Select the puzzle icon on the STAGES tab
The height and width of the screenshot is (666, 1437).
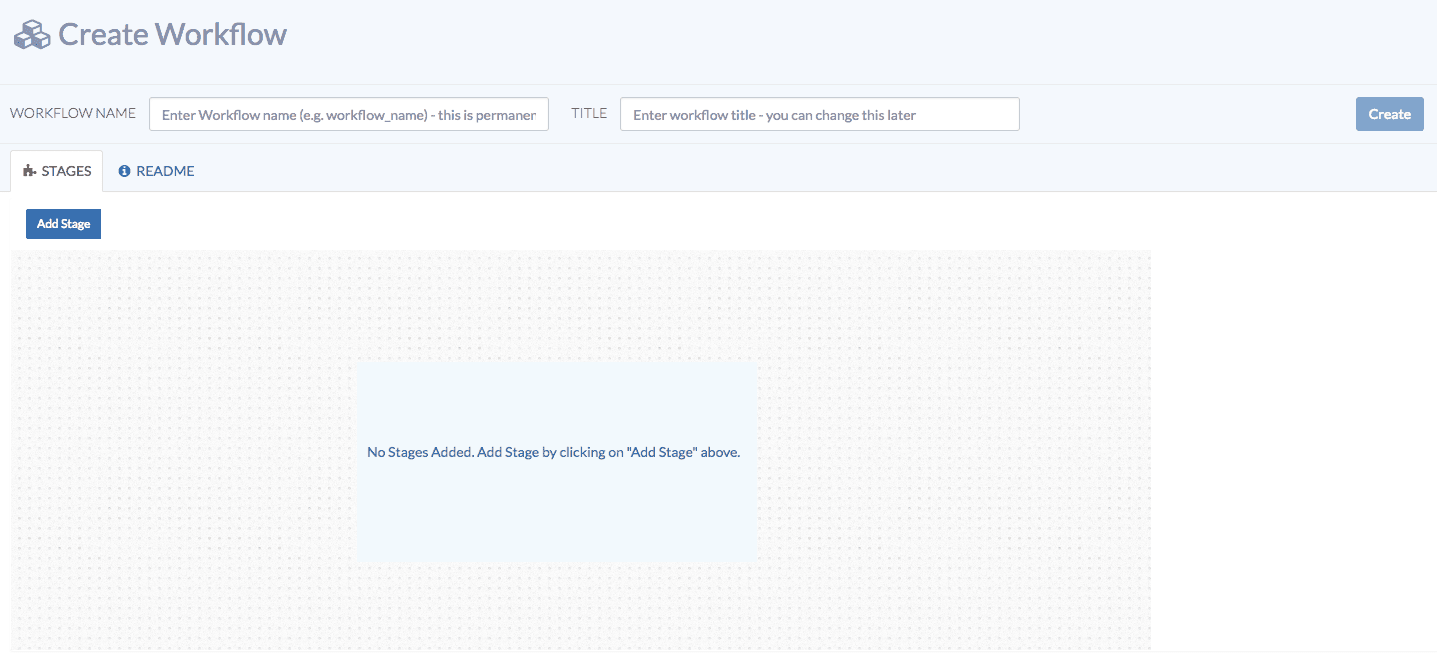point(31,170)
